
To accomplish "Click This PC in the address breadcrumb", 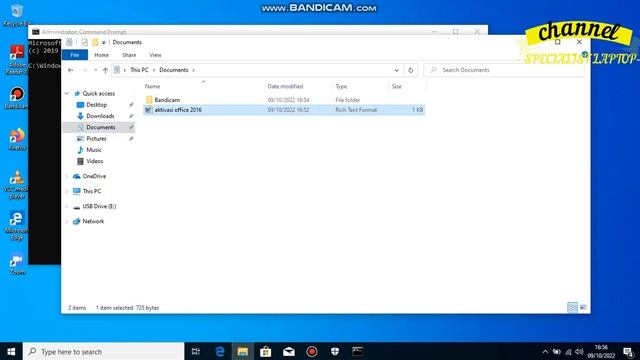I will tap(139, 70).
